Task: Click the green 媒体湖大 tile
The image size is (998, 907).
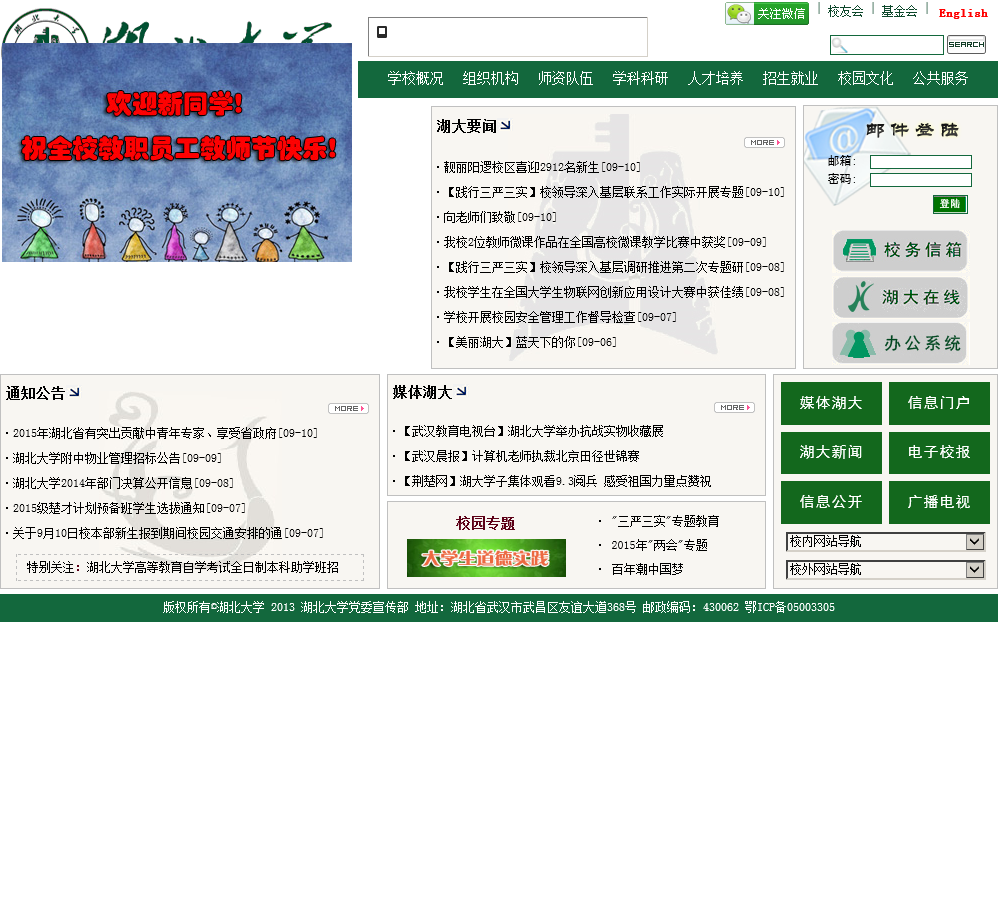Action: 831,403
